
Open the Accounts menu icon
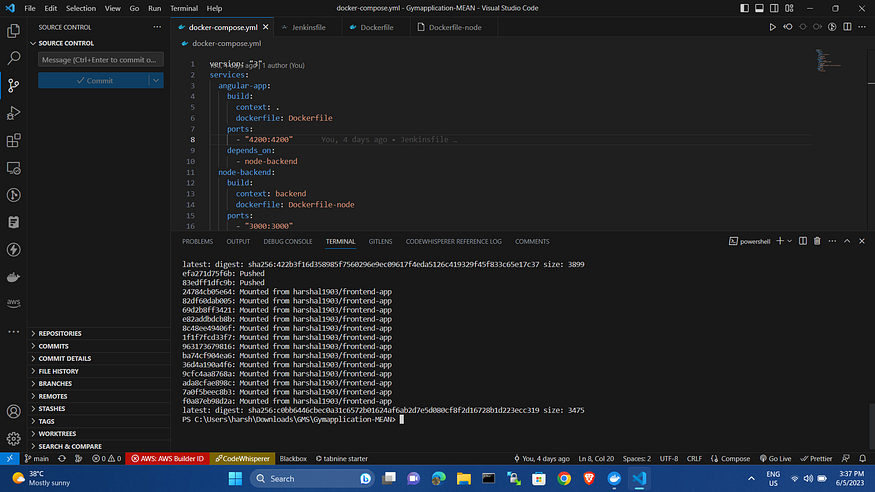click(x=13, y=411)
